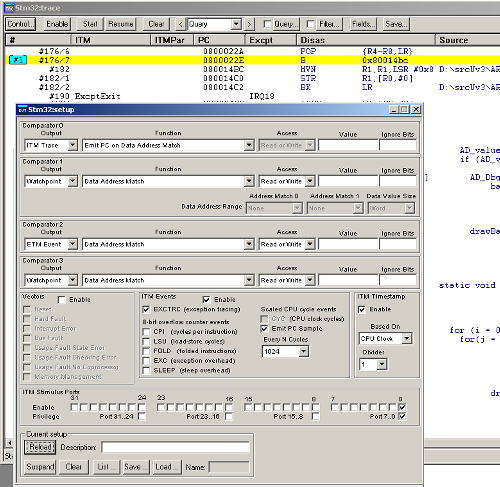The width and height of the screenshot is (500, 487).
Task: Enable ITM stimulus port 31 checkbox
Action: [74, 407]
